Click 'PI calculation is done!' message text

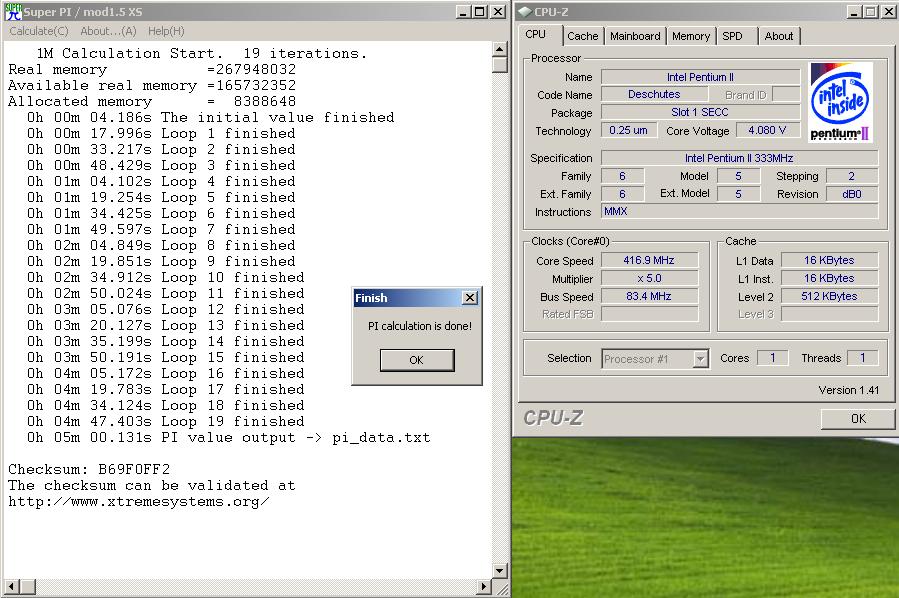tap(420, 326)
